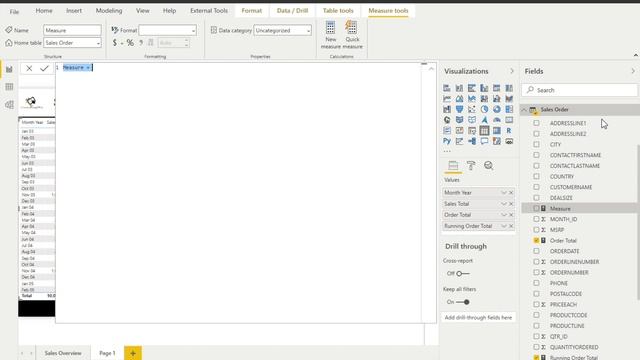Collapse the Visualizations pane
The height and width of the screenshot is (360, 640).
(512, 71)
